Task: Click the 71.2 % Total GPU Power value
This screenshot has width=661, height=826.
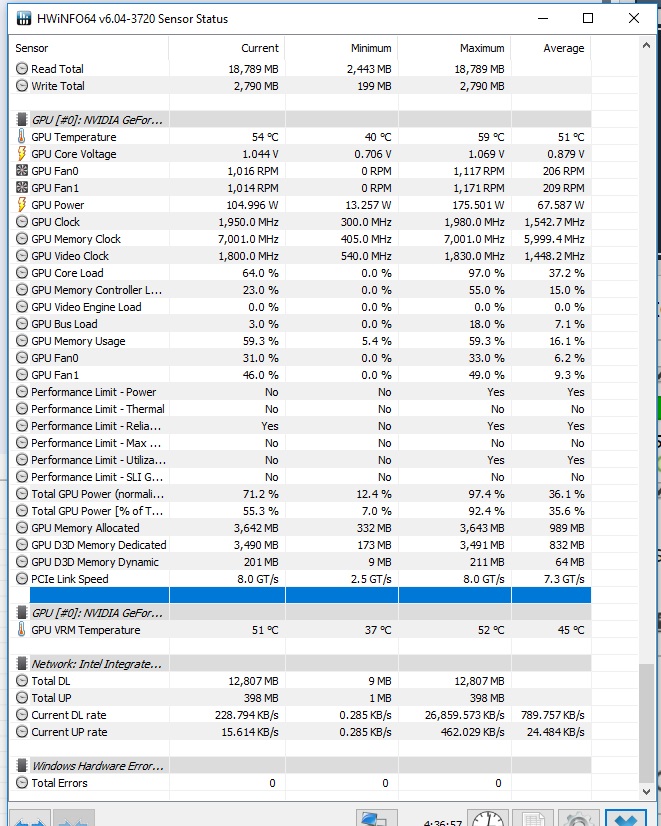Action: click(x=261, y=494)
